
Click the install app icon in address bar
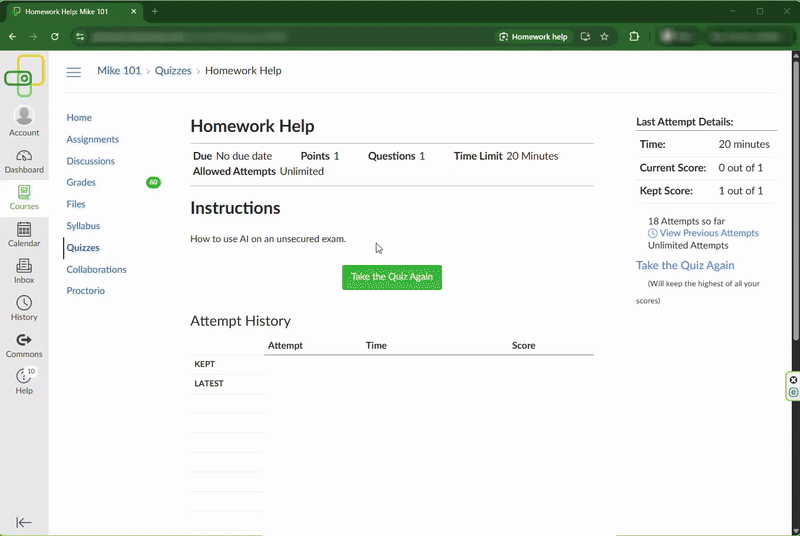[585, 37]
